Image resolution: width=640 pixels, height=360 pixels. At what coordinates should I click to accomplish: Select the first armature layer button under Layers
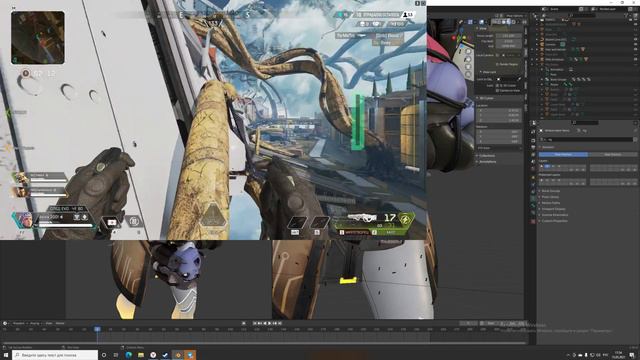(542, 166)
